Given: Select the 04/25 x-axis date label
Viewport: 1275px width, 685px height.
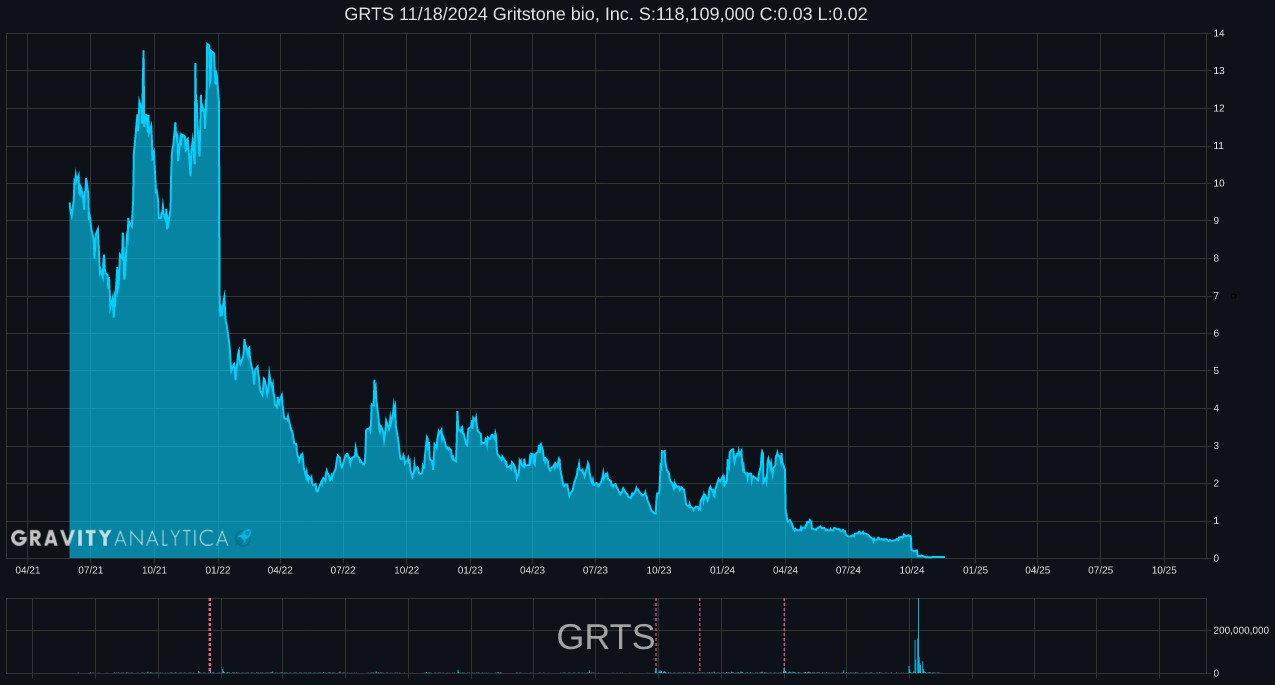Looking at the screenshot, I should [1037, 570].
